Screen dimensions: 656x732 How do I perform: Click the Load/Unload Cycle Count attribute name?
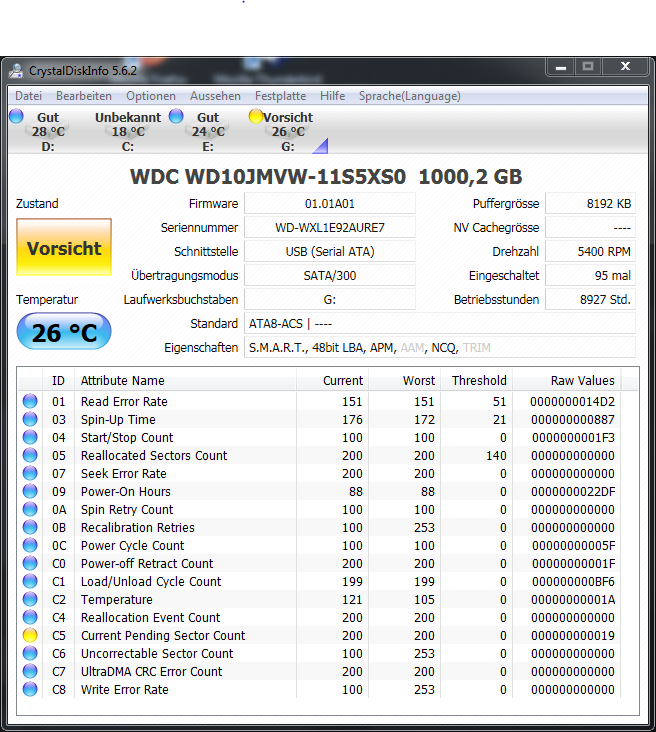(151, 582)
